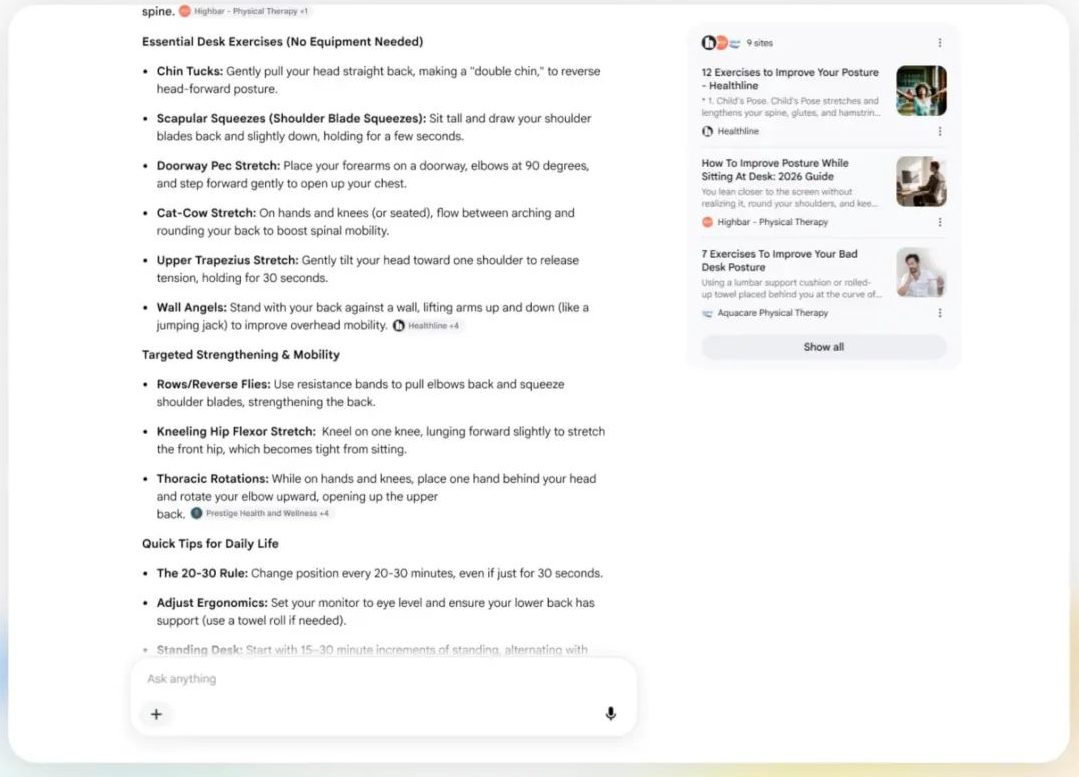Click the Healthline +4 citation chip
The height and width of the screenshot is (777, 1079).
[x=427, y=326]
